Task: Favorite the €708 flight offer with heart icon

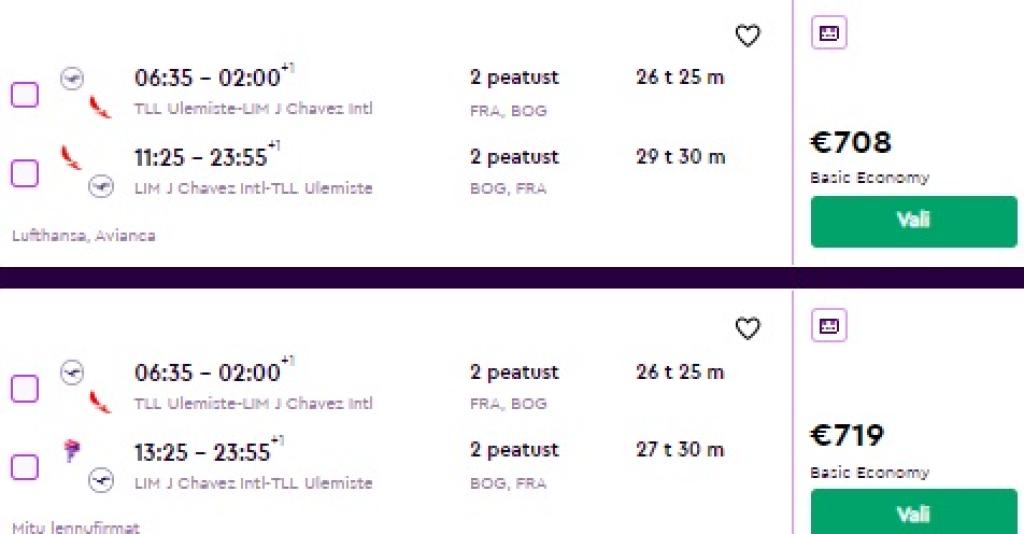Action: point(748,36)
